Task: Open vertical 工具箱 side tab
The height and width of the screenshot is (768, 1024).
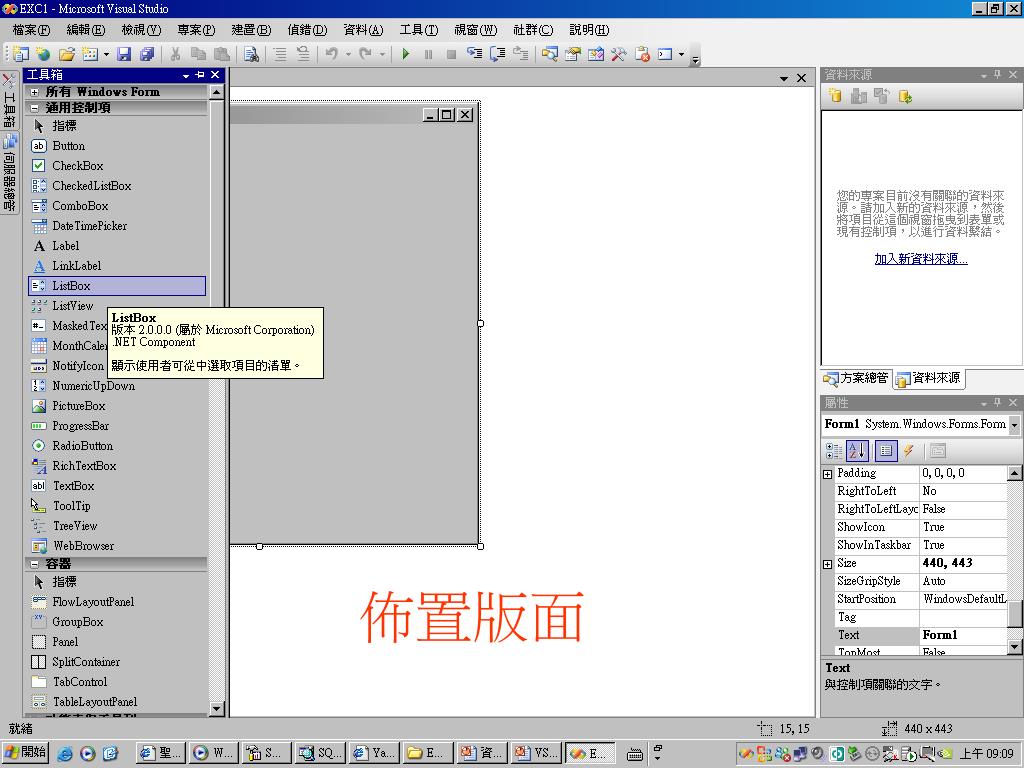Action: click(9, 100)
